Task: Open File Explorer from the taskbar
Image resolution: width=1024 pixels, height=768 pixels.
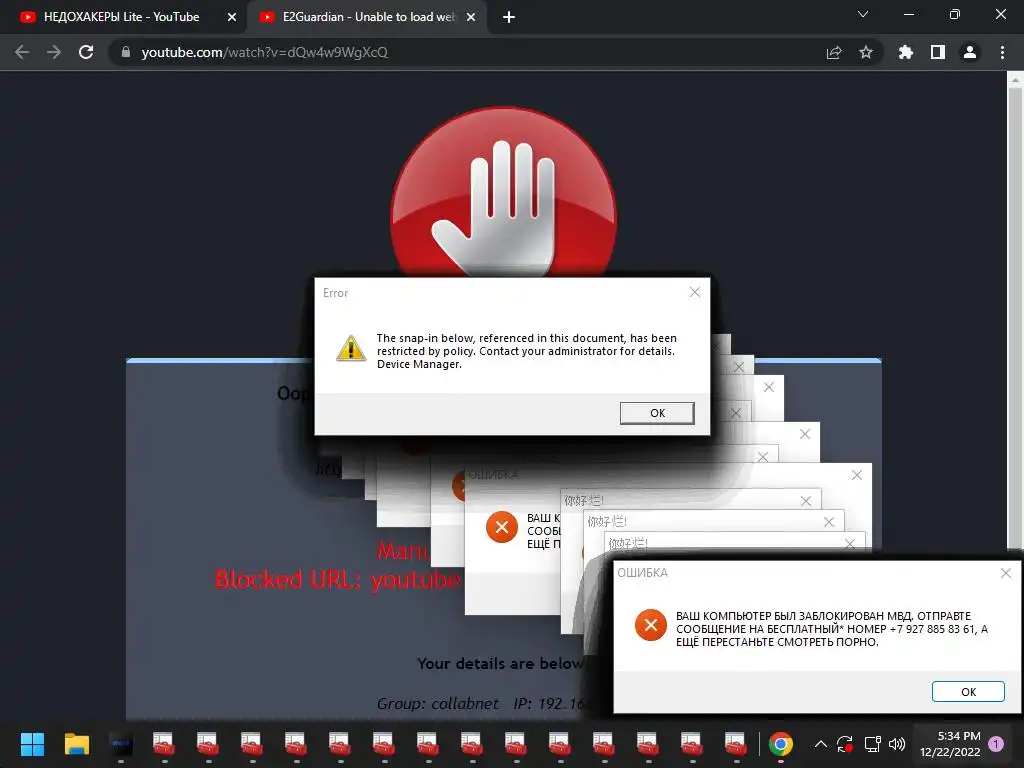Action: coord(76,744)
